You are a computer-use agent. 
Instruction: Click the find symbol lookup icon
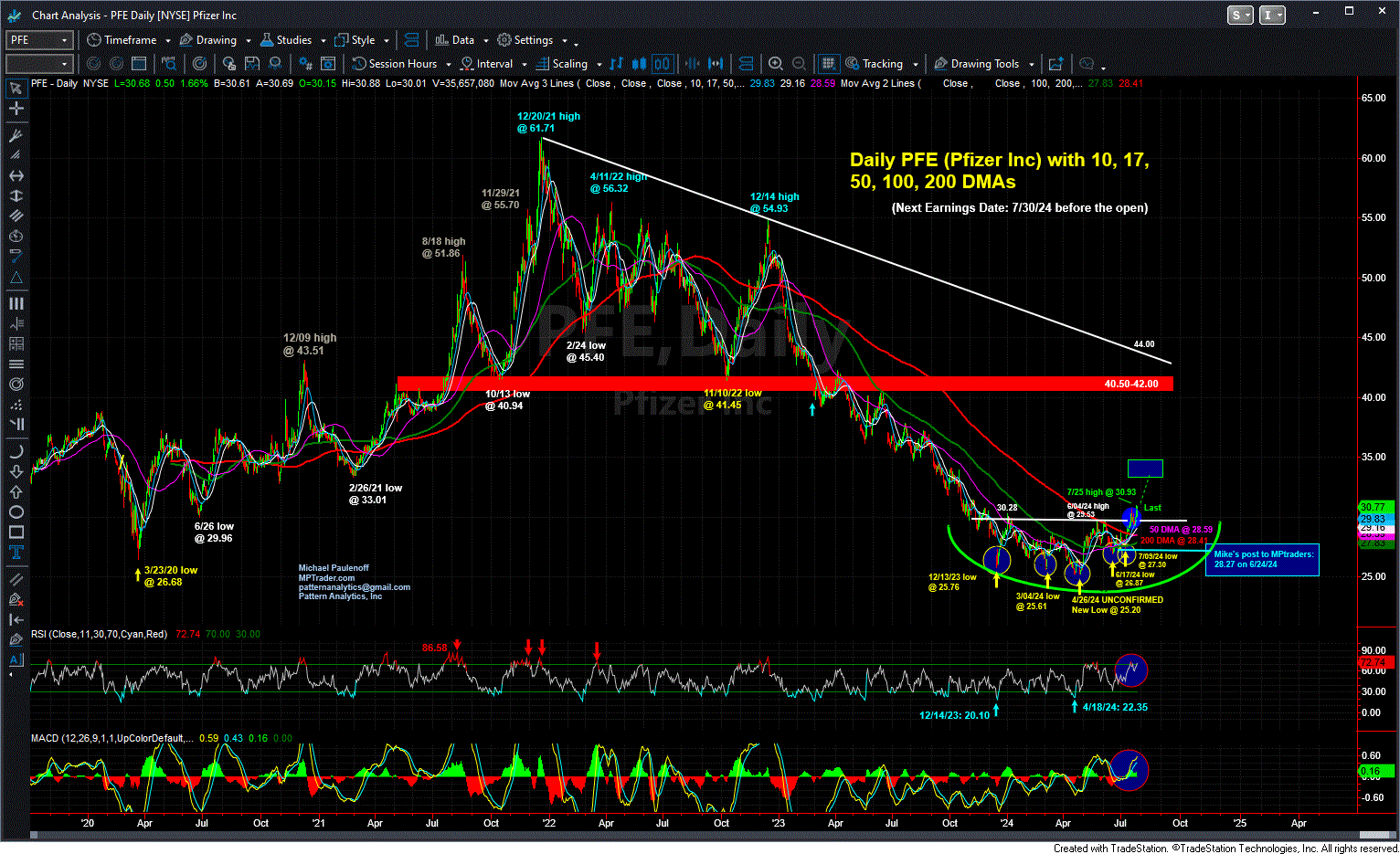(x=169, y=64)
